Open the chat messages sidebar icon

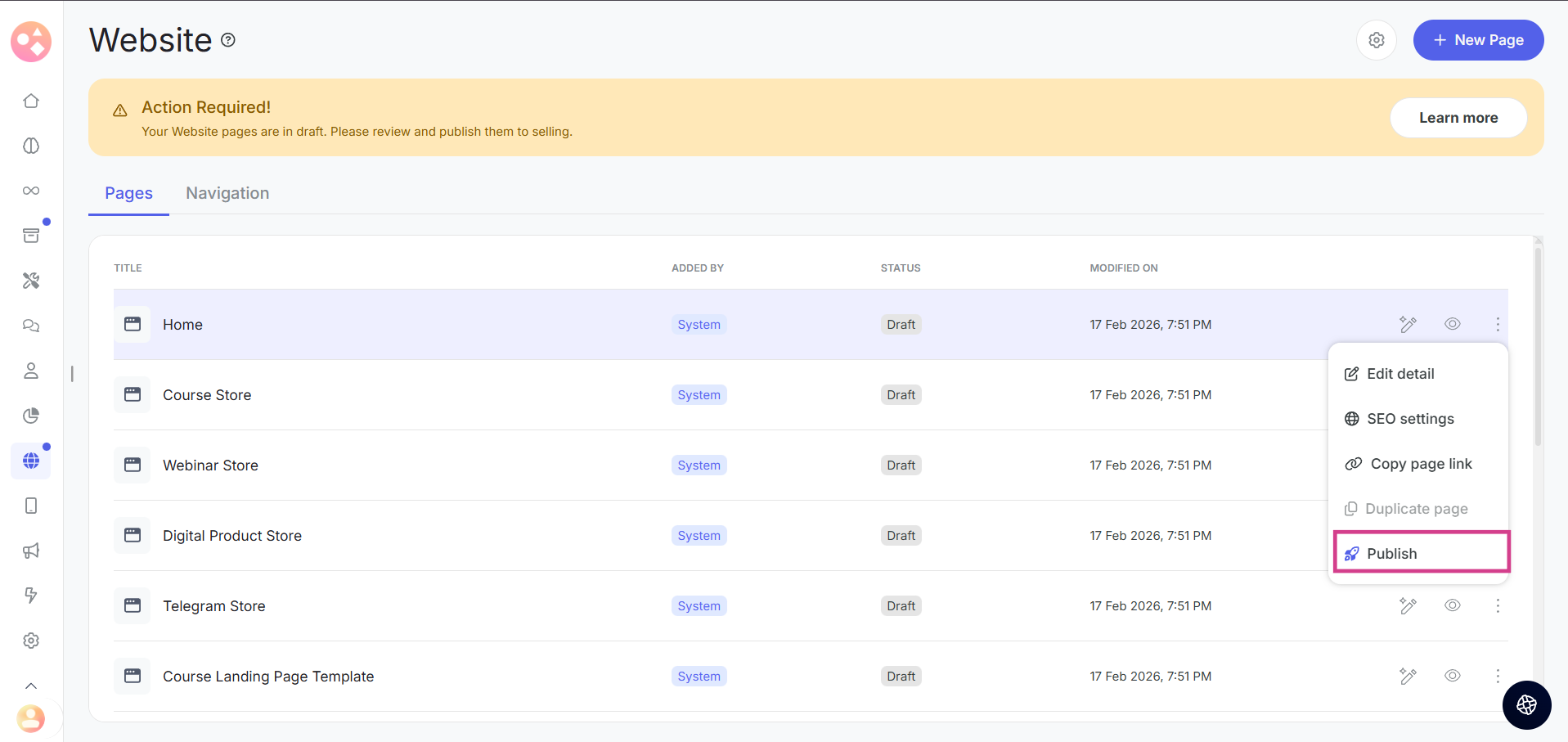[31, 326]
